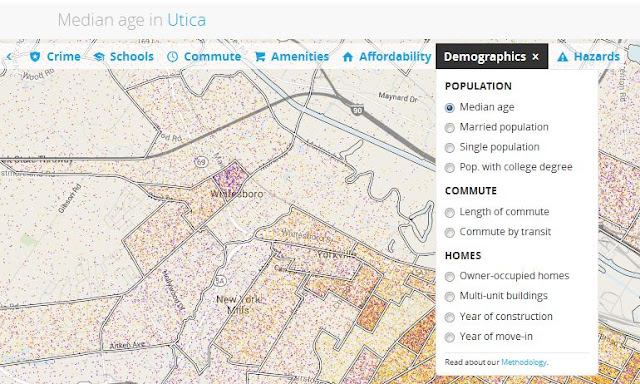This screenshot has height=384, width=640.
Task: Choose the Commute by transit option
Action: 498,232
